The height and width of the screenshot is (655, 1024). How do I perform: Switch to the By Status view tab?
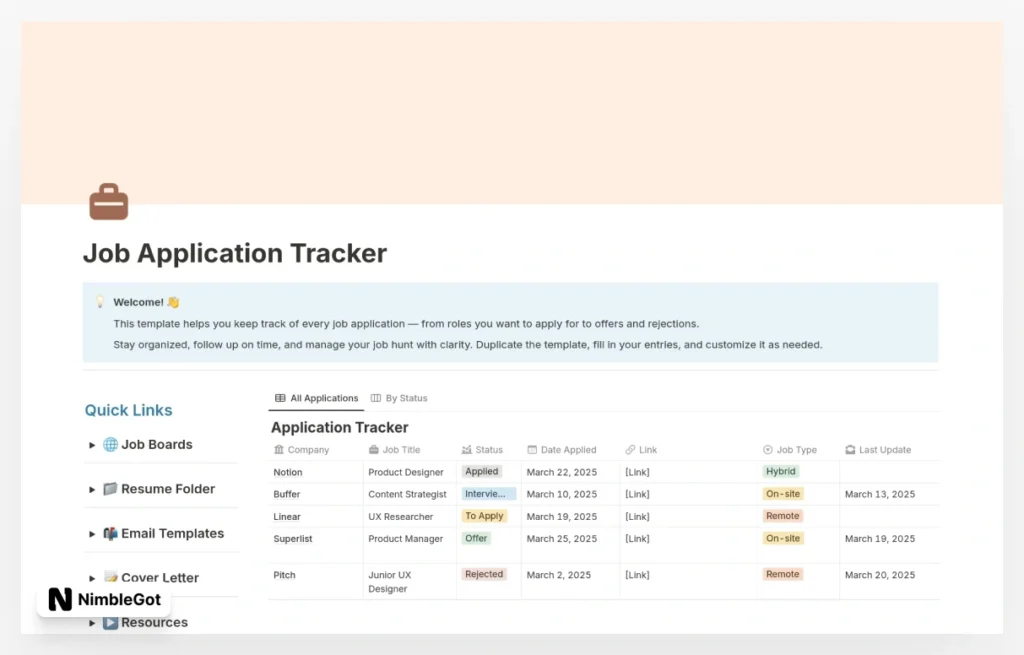[x=399, y=398]
